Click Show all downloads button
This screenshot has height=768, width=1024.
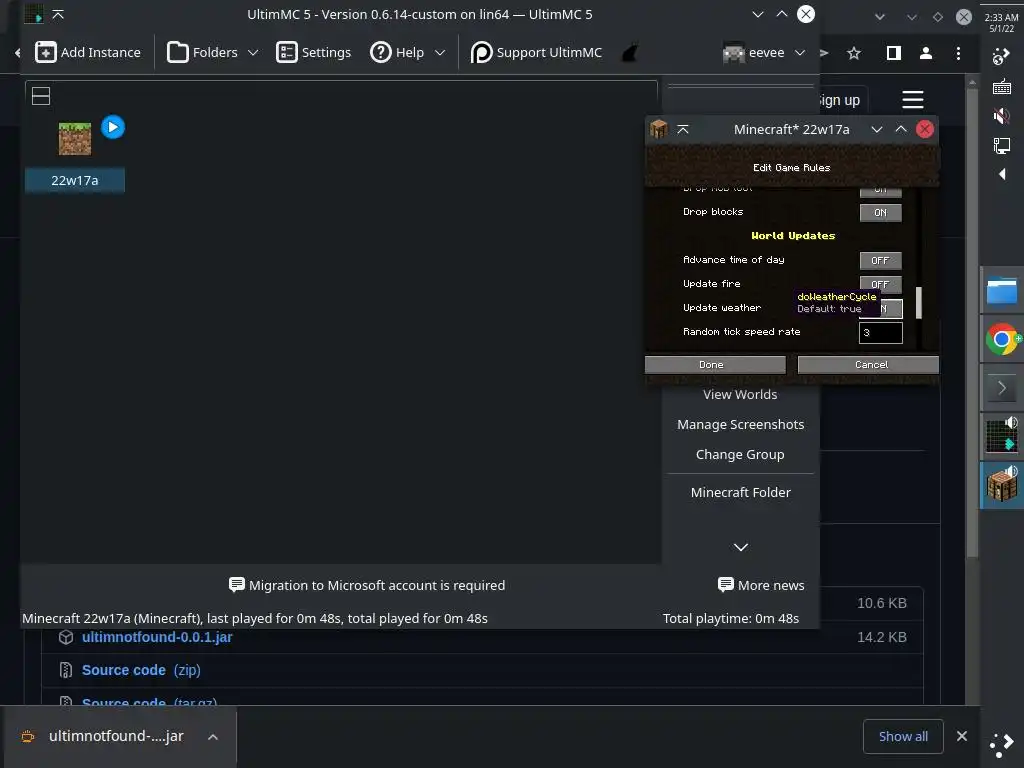point(903,737)
